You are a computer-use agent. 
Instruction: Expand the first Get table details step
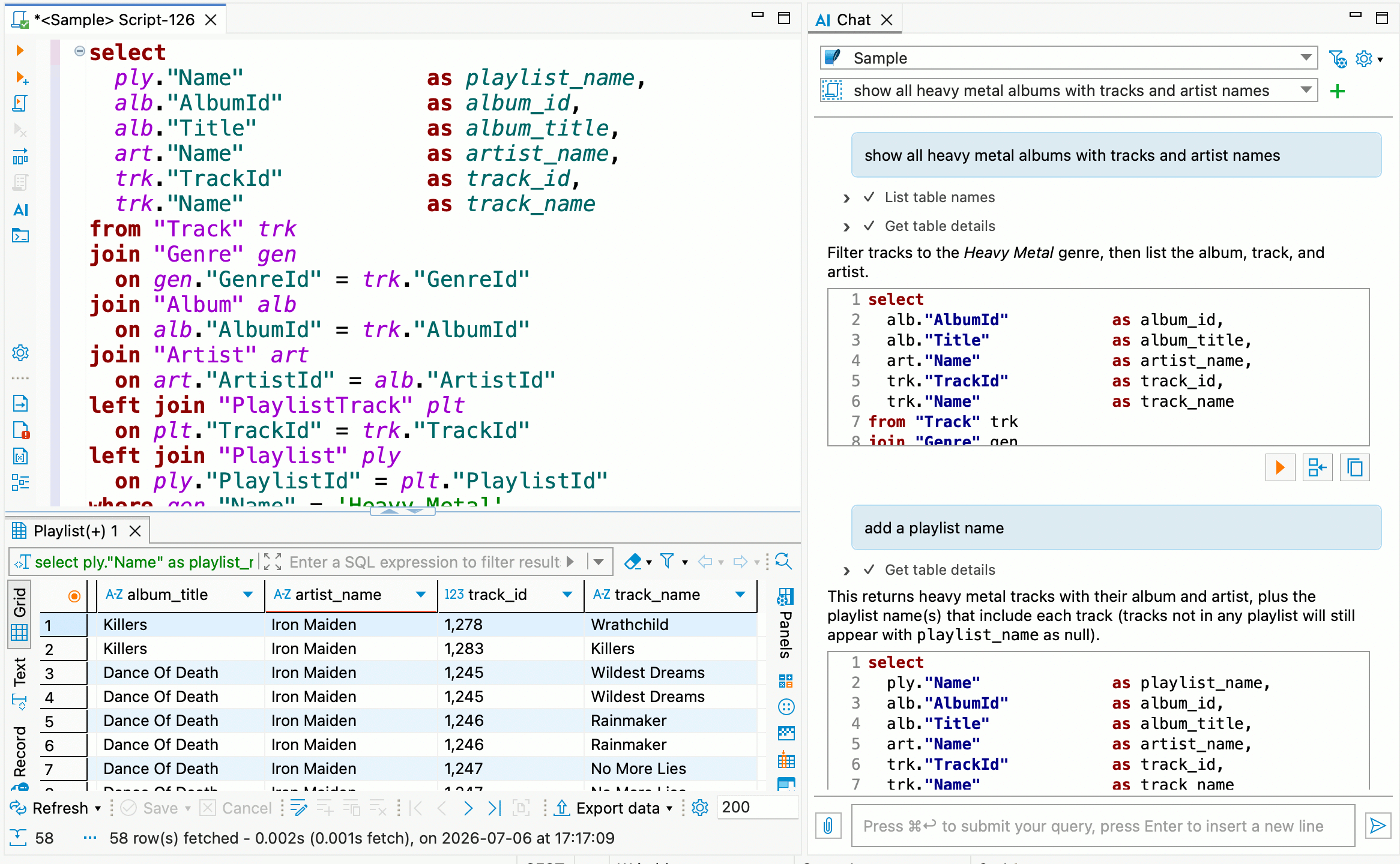coord(846,227)
